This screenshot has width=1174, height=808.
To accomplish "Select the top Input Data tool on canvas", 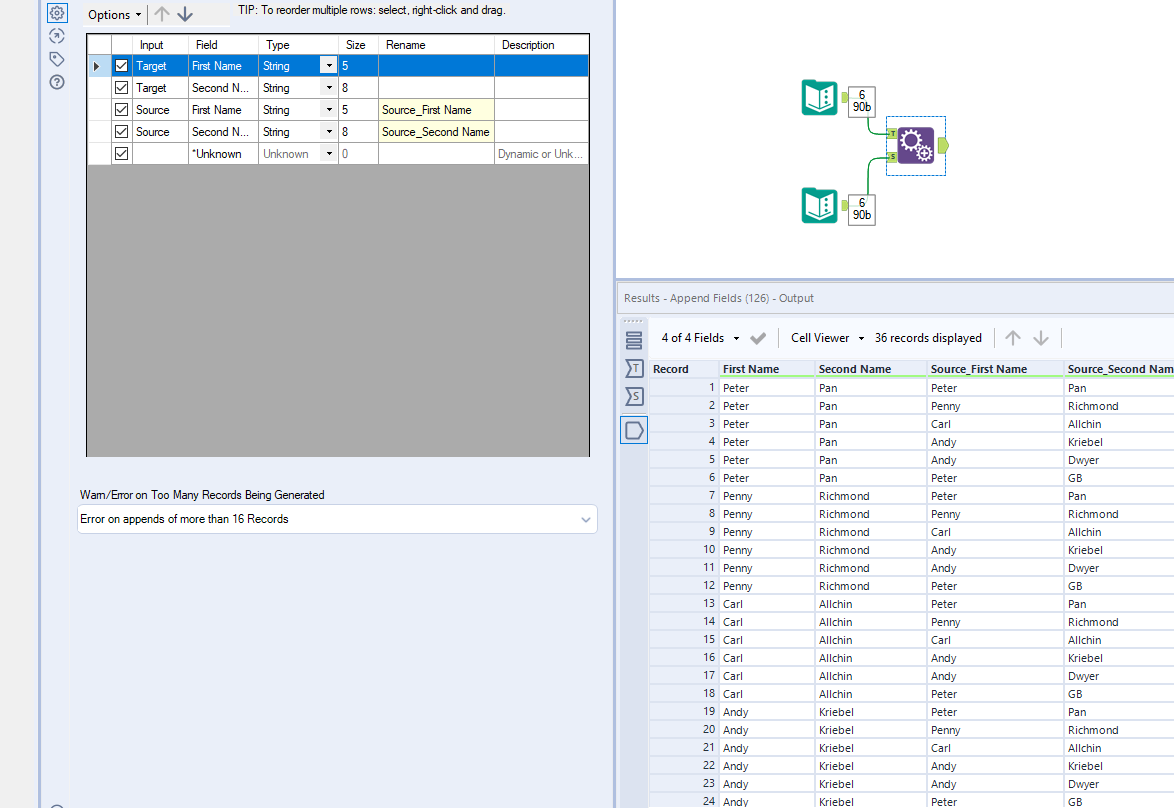I will tap(820, 98).
